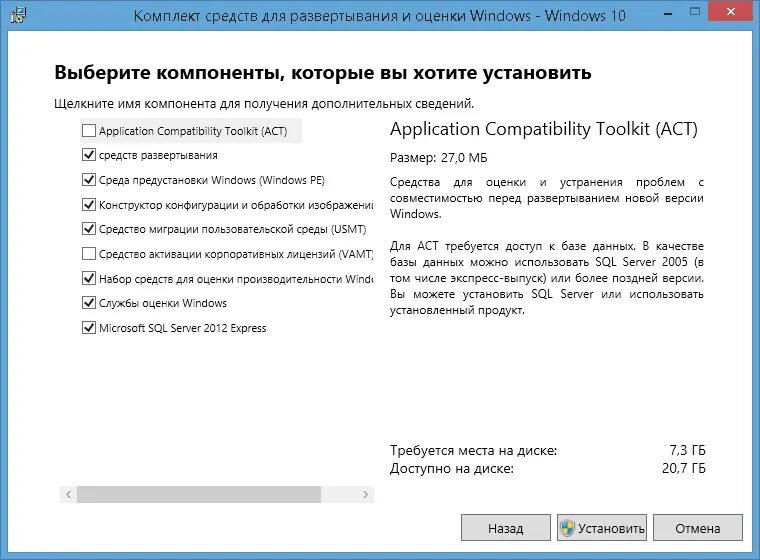The width and height of the screenshot is (760, 560).
Task: Select the средств развертывания component name
Action: click(x=158, y=156)
